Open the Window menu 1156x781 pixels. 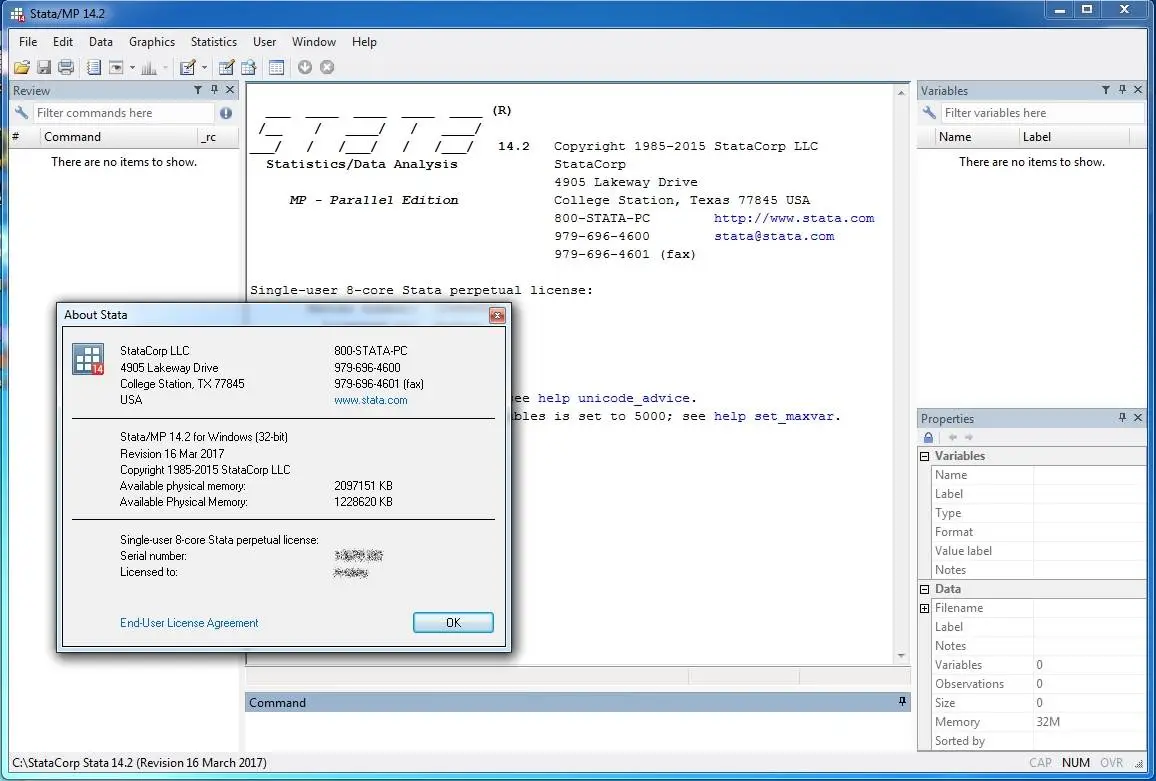pos(314,42)
